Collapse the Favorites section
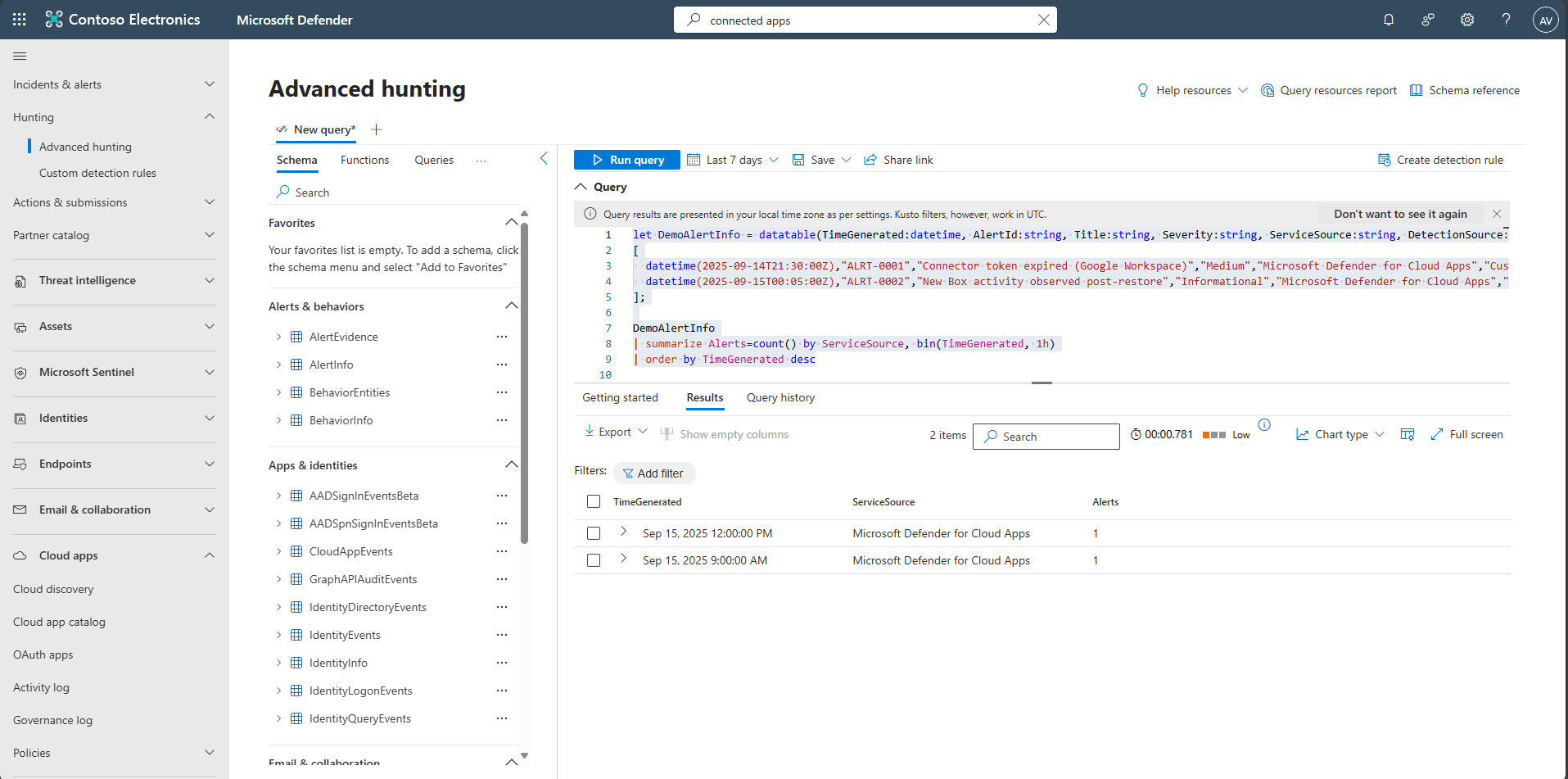1568x779 pixels. click(512, 222)
